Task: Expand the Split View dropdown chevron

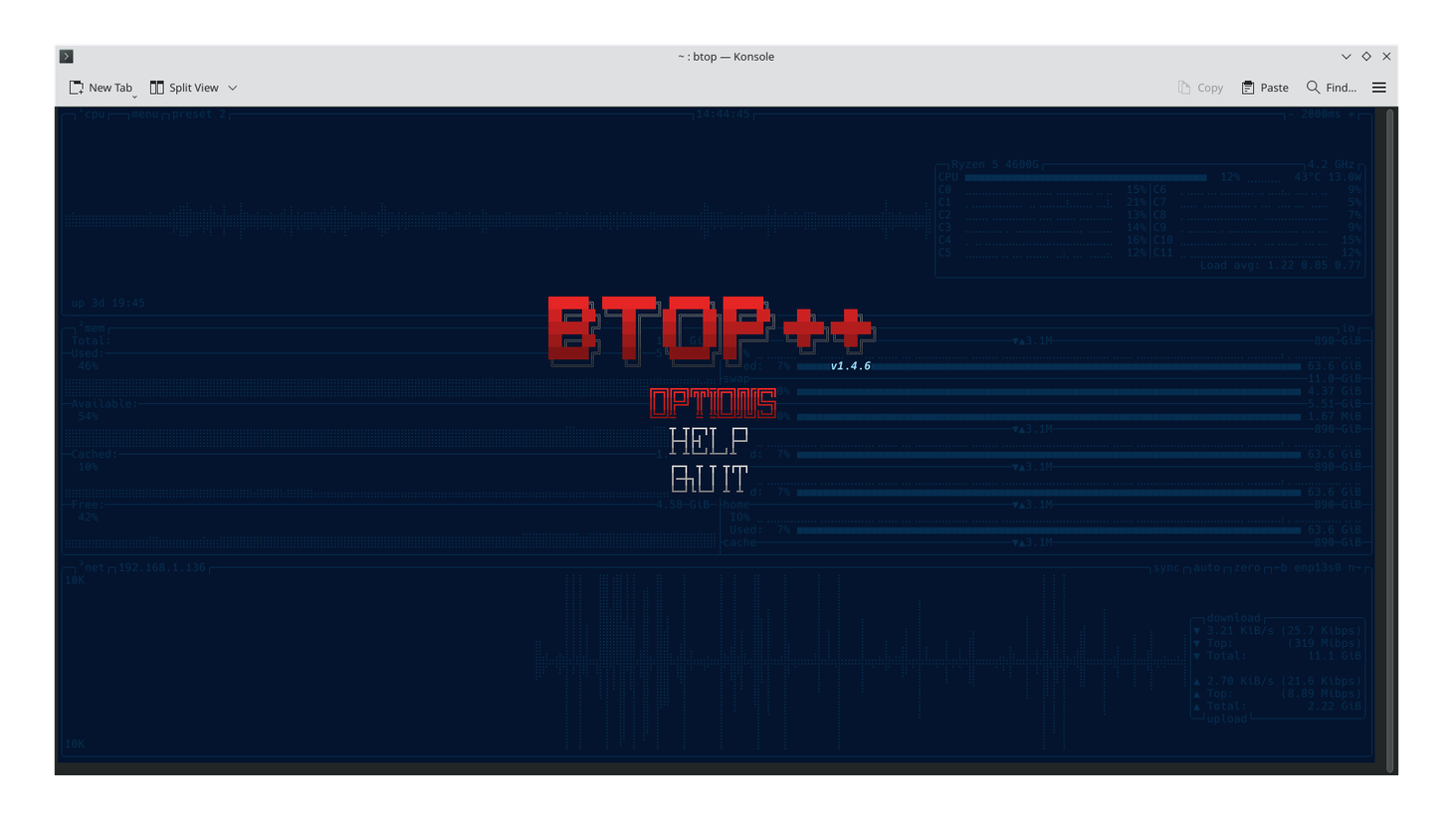Action: point(233,88)
